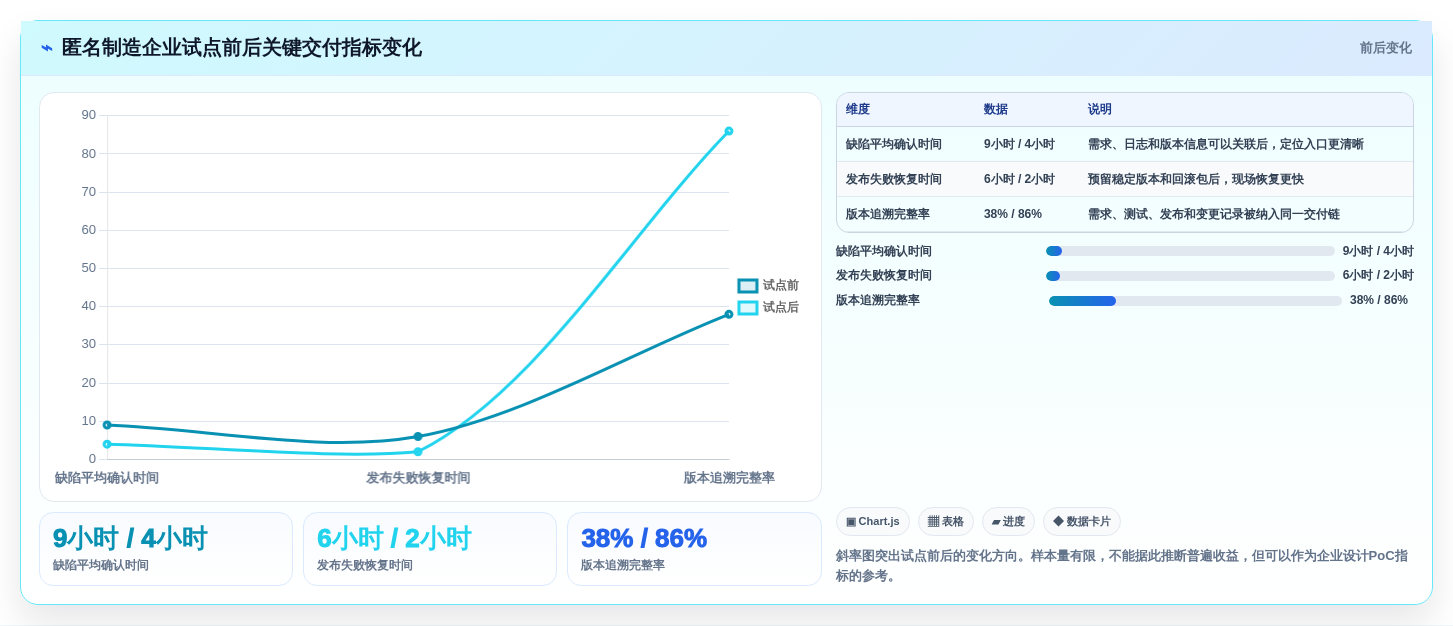Click the 发布失败恢复时间 progress bar

[x=1190, y=276]
